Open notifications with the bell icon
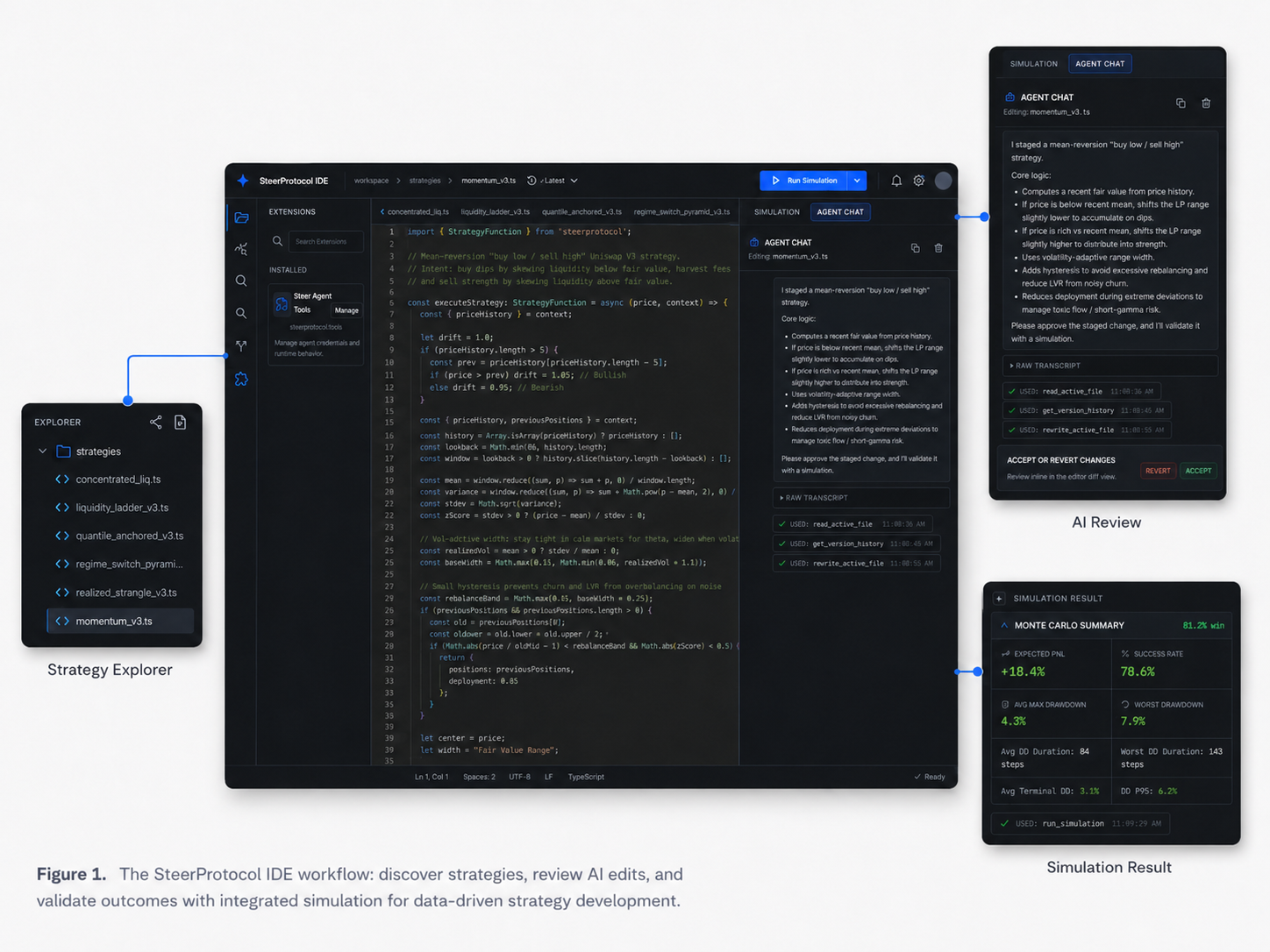 coord(896,181)
